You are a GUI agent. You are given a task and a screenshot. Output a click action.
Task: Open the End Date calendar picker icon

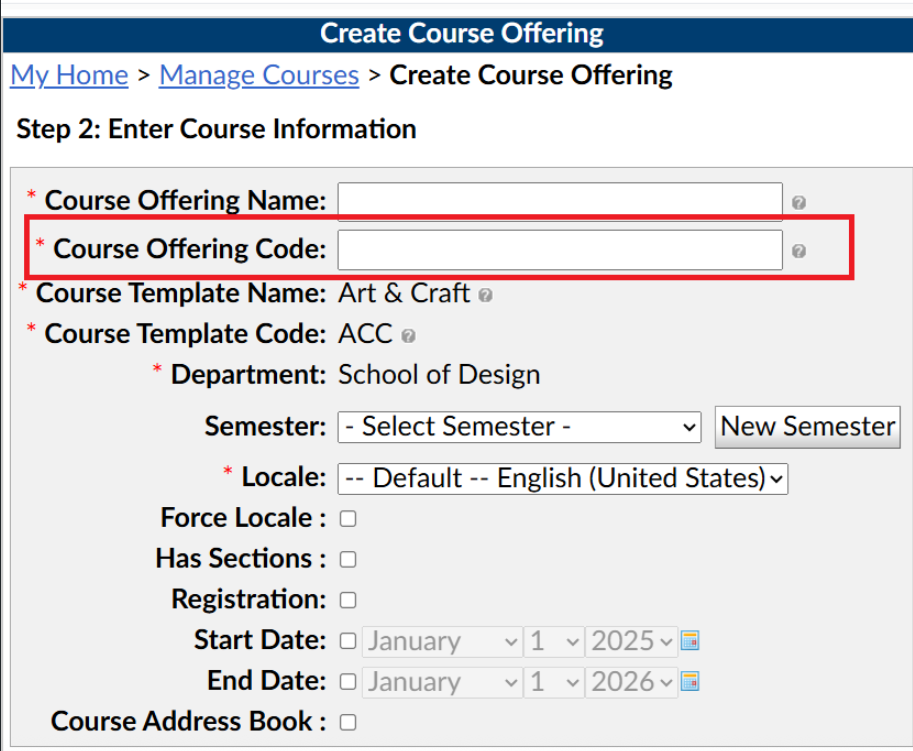coord(690,681)
